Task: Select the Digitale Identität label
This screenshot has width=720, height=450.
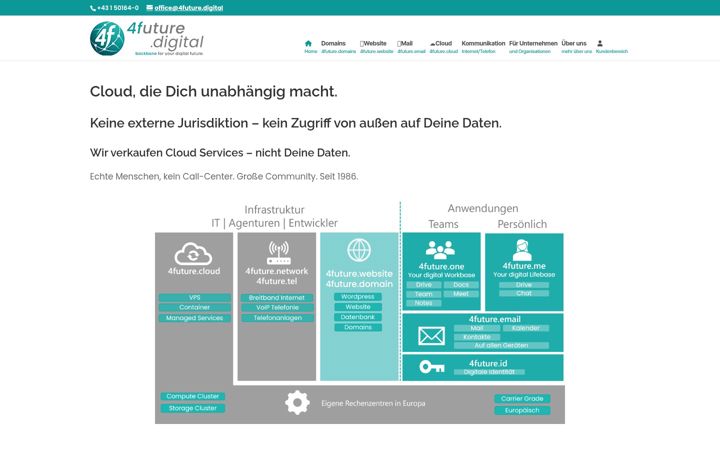Action: (x=489, y=372)
